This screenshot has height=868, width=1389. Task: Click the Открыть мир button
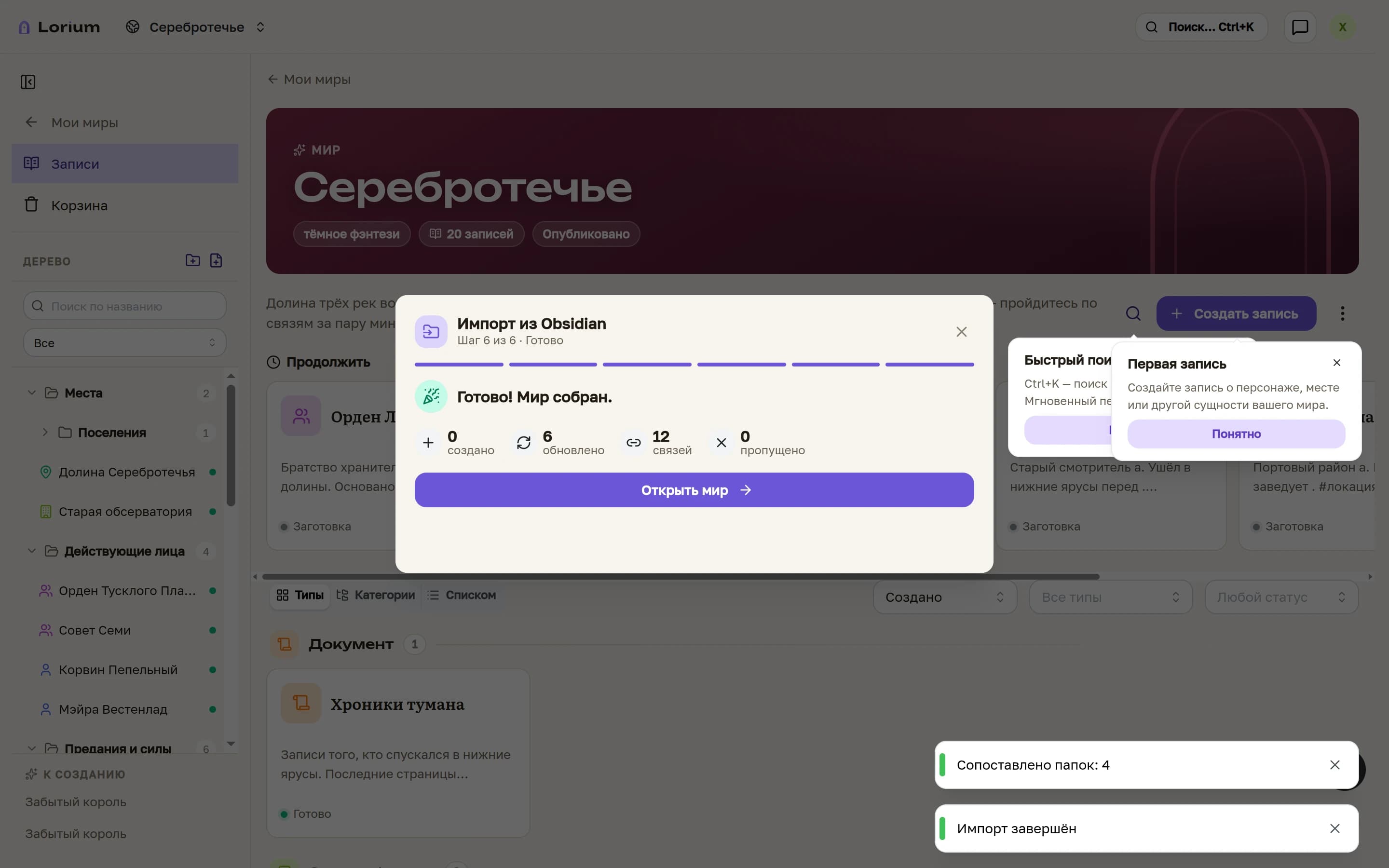coord(694,489)
